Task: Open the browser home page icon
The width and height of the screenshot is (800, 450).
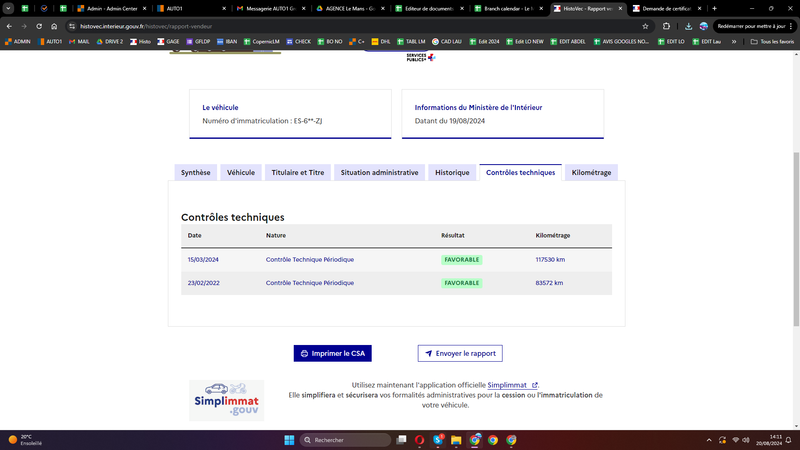Action: [54, 26]
